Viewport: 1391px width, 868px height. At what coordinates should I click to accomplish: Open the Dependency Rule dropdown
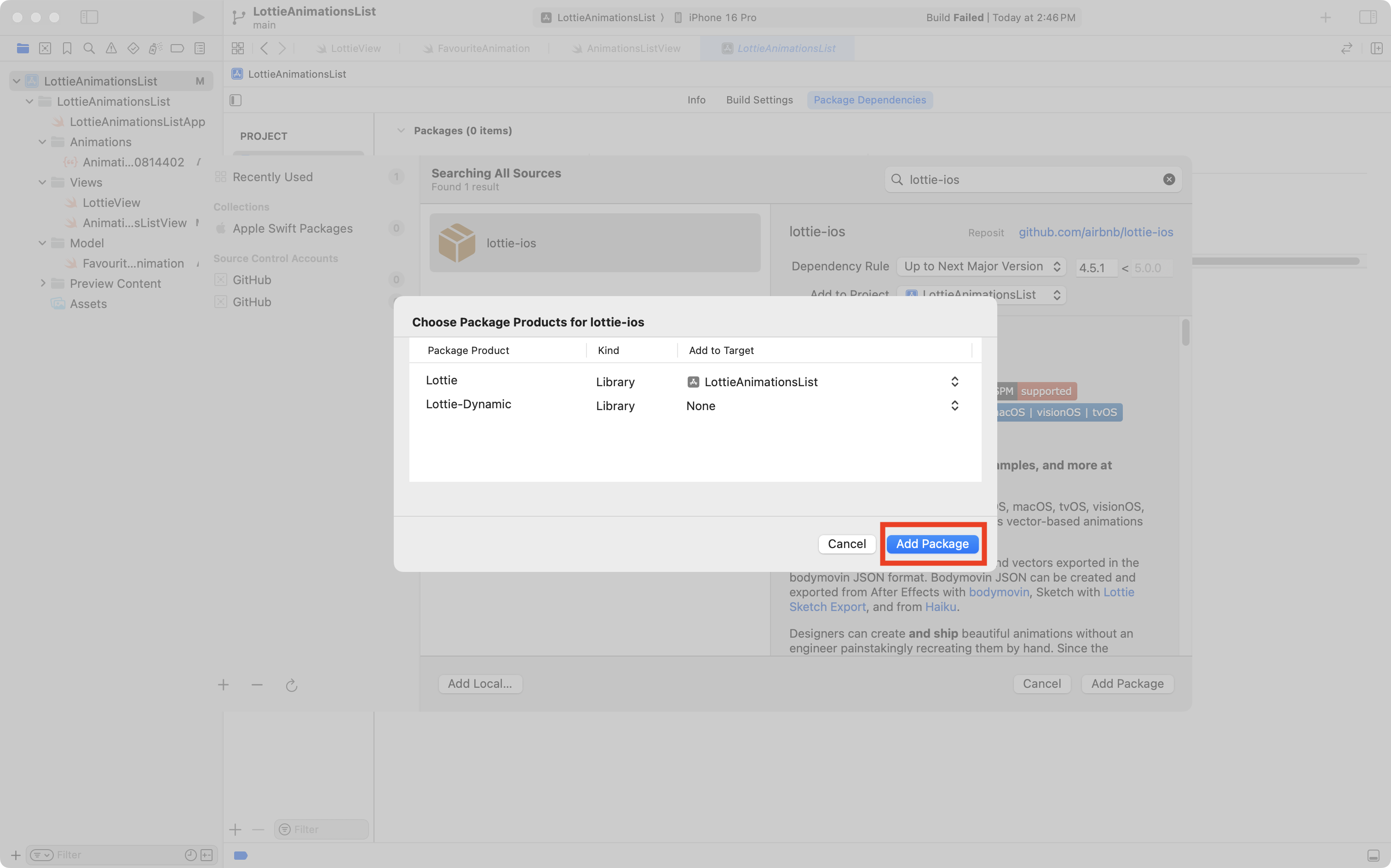tap(981, 266)
